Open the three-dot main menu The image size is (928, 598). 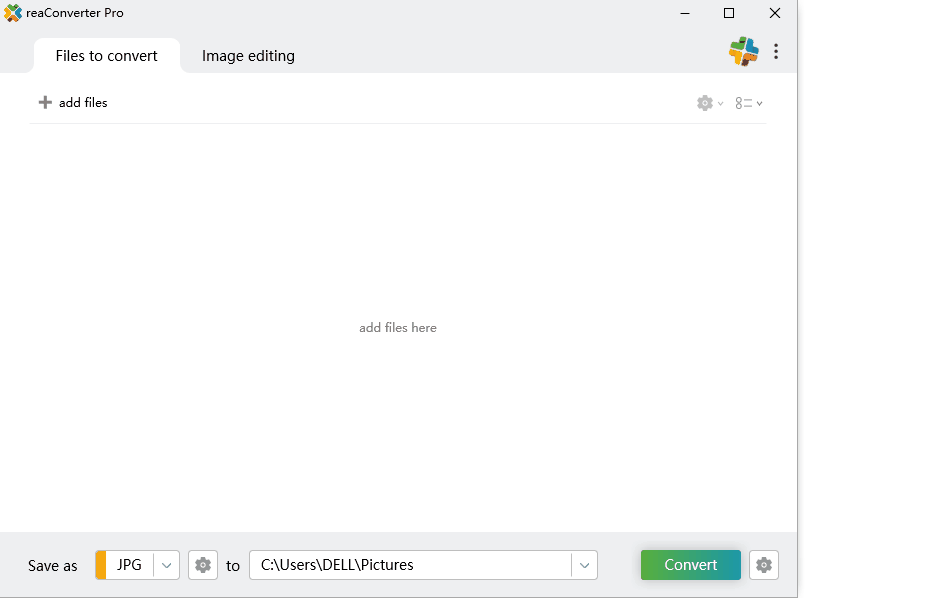point(776,52)
